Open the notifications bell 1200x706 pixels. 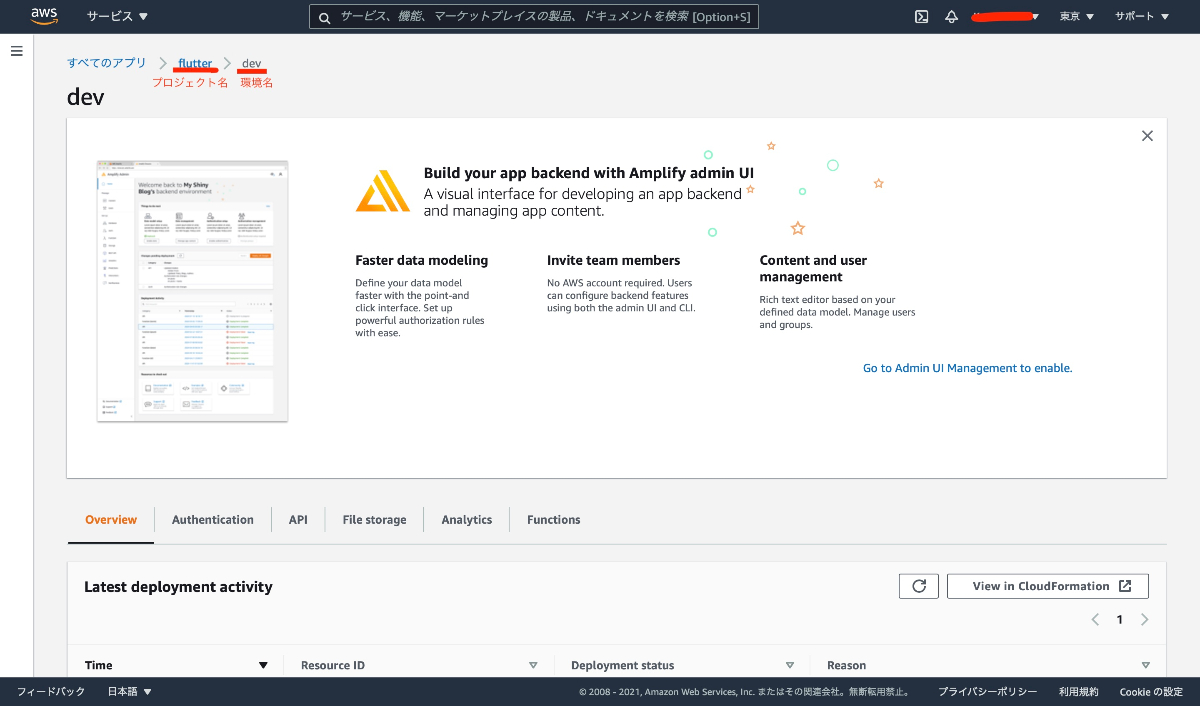952,17
